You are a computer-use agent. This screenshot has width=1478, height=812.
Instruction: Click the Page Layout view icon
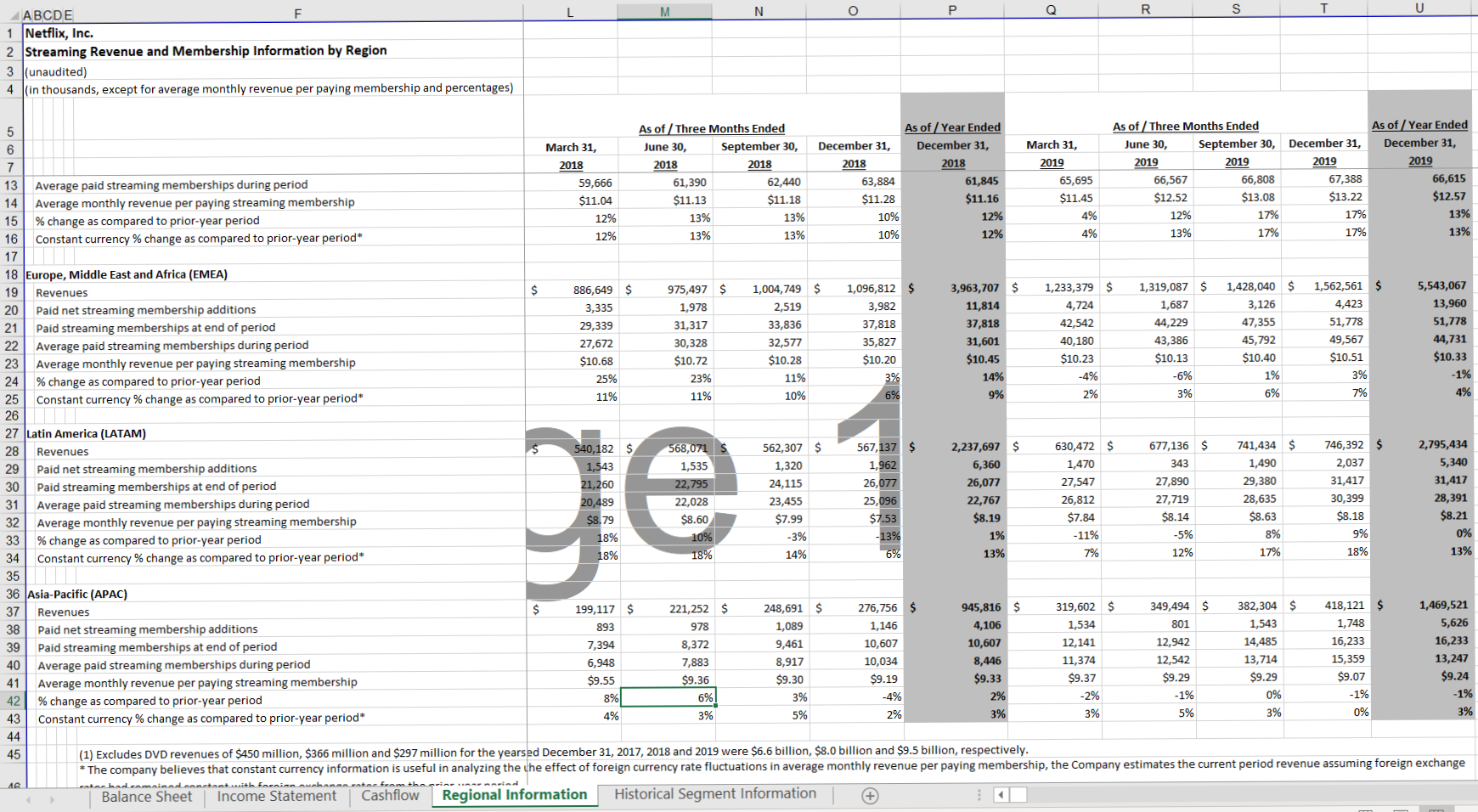pyautogui.click(x=1401, y=809)
